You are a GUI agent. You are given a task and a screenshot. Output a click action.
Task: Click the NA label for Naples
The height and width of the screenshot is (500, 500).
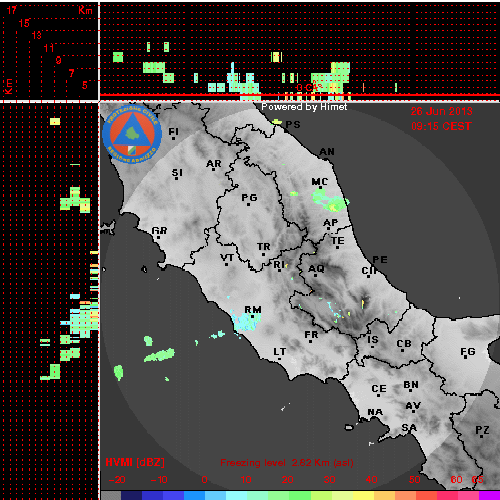click(x=375, y=412)
